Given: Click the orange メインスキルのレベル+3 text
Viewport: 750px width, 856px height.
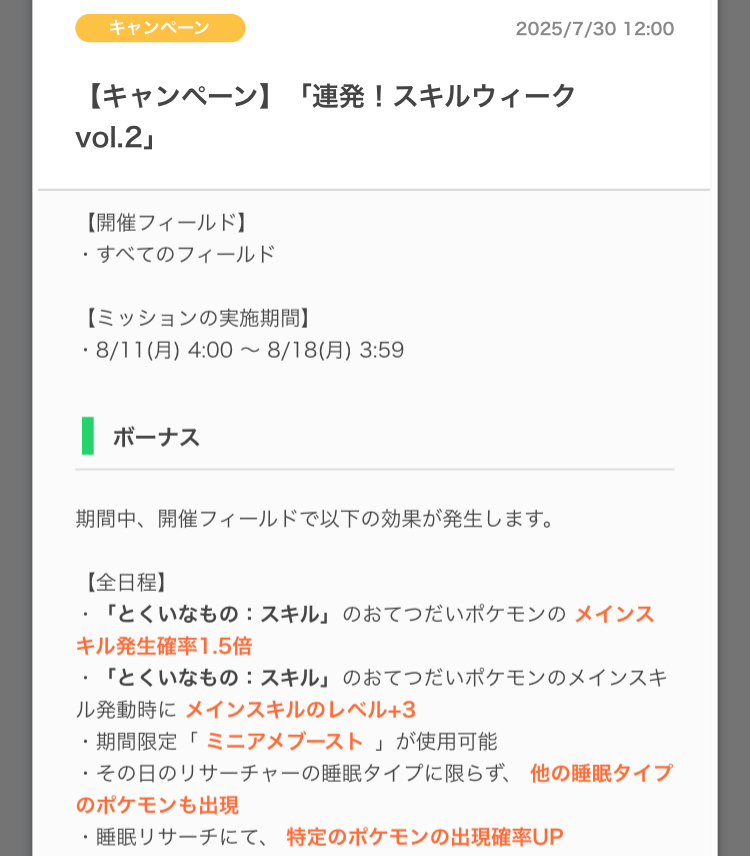Looking at the screenshot, I should click(x=301, y=710).
